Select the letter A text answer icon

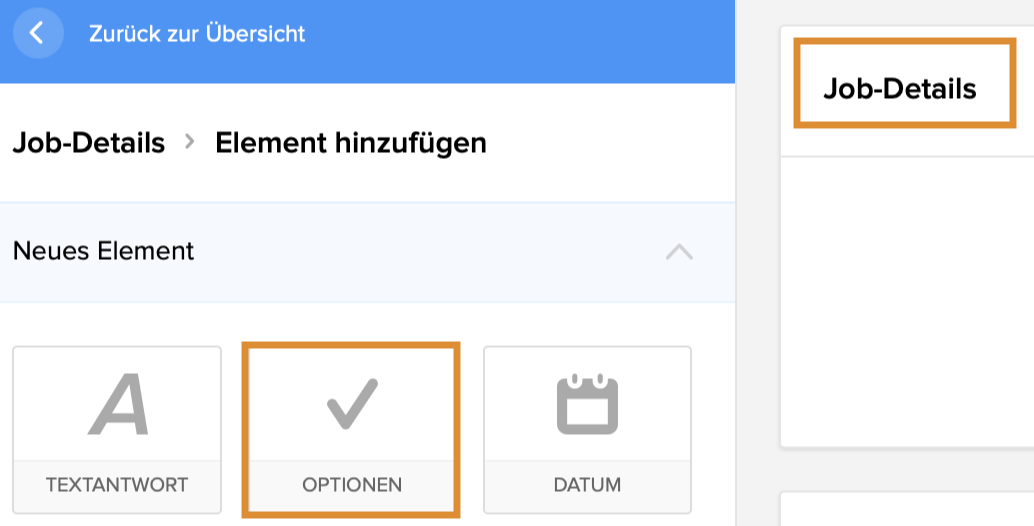(x=118, y=407)
